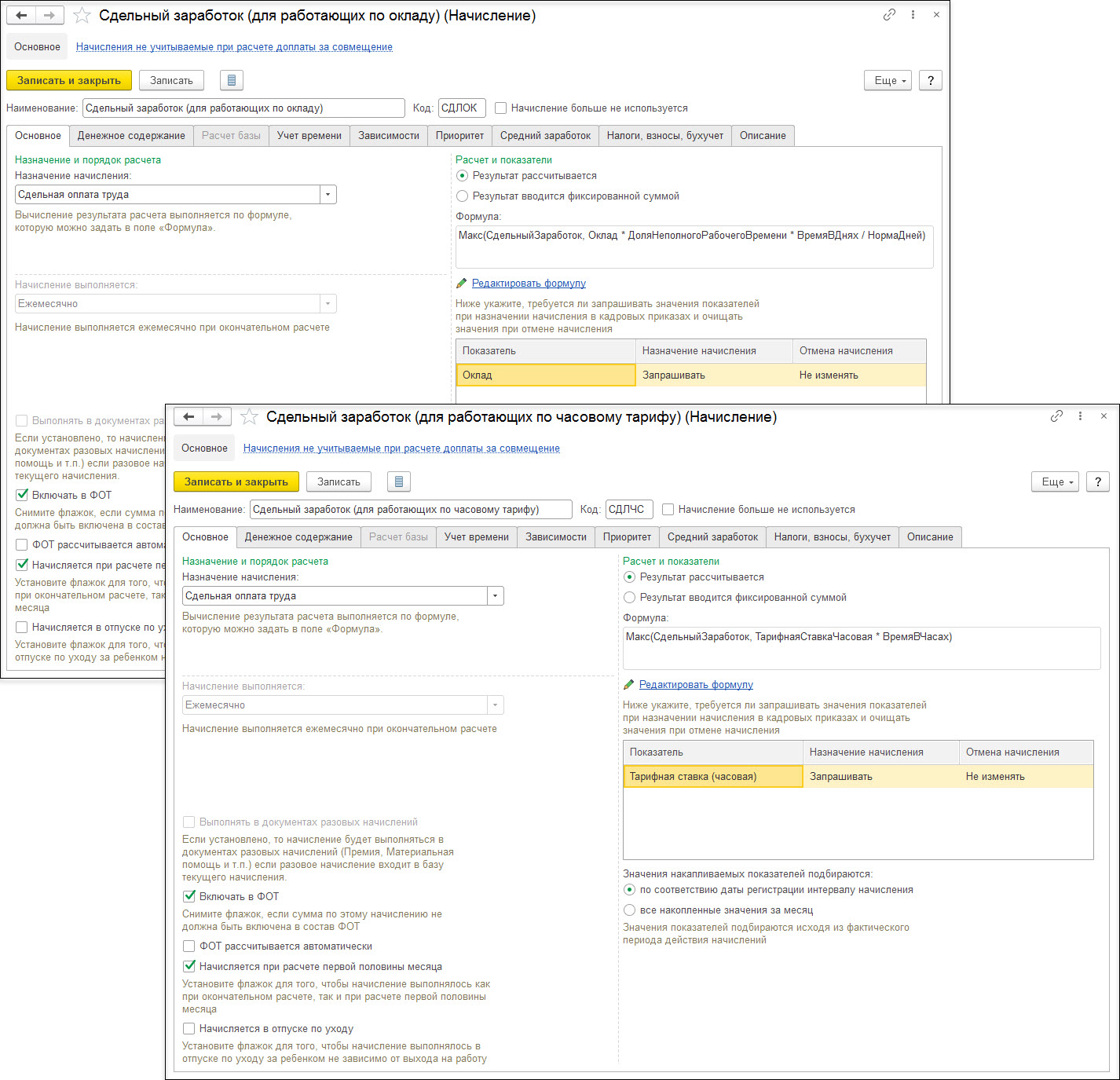Select 'Результат рассчитывается' in salary window

coord(462,176)
